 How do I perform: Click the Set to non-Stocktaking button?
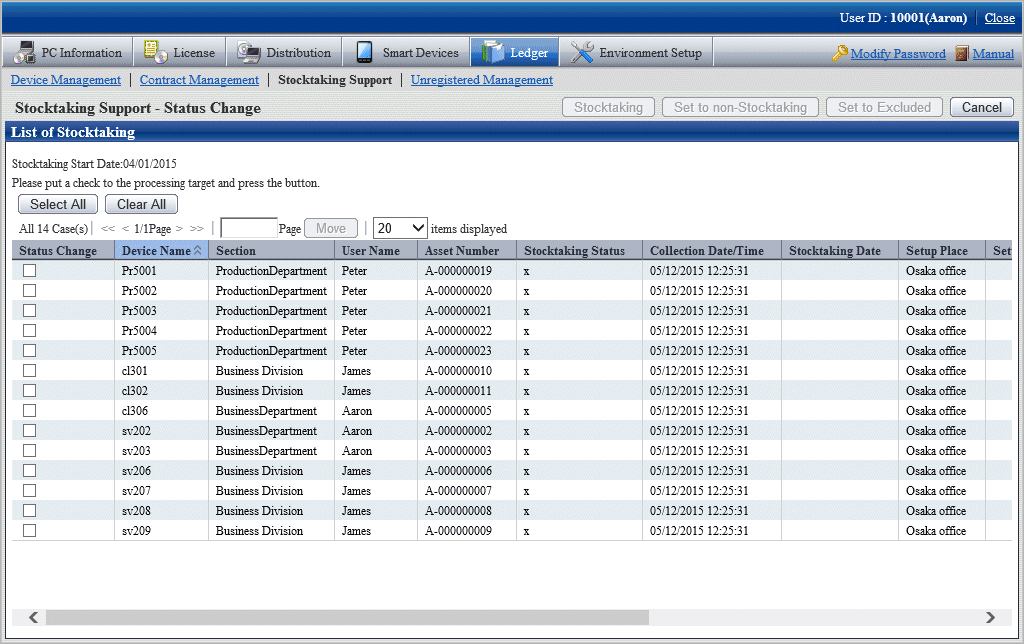pyautogui.click(x=741, y=107)
